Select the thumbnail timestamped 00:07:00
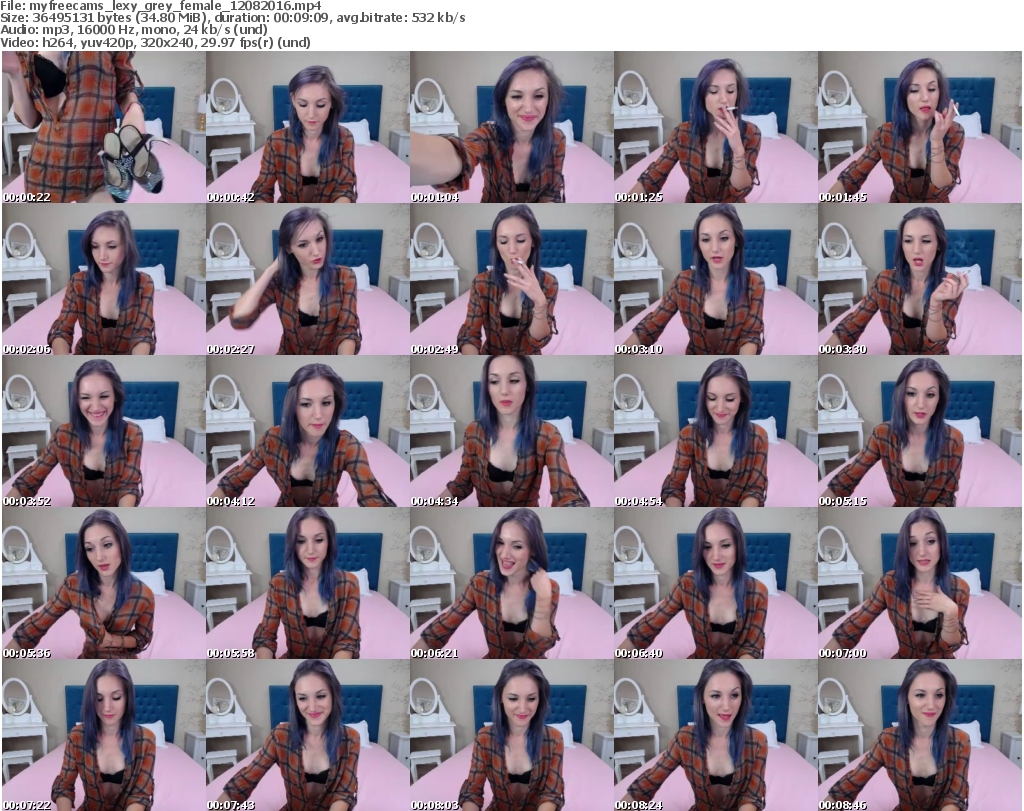 click(920, 584)
